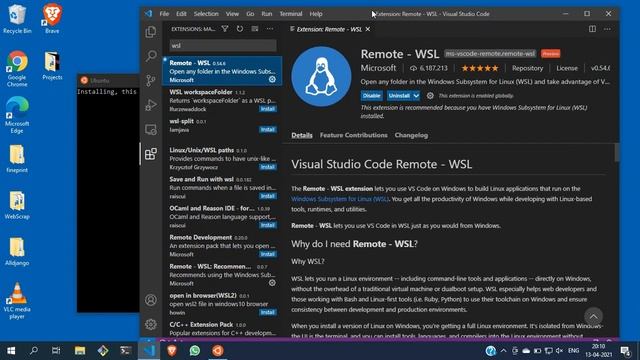Click the filter extensions icon
This screenshot has width=640, height=360.
pyautogui.click(x=225, y=29)
